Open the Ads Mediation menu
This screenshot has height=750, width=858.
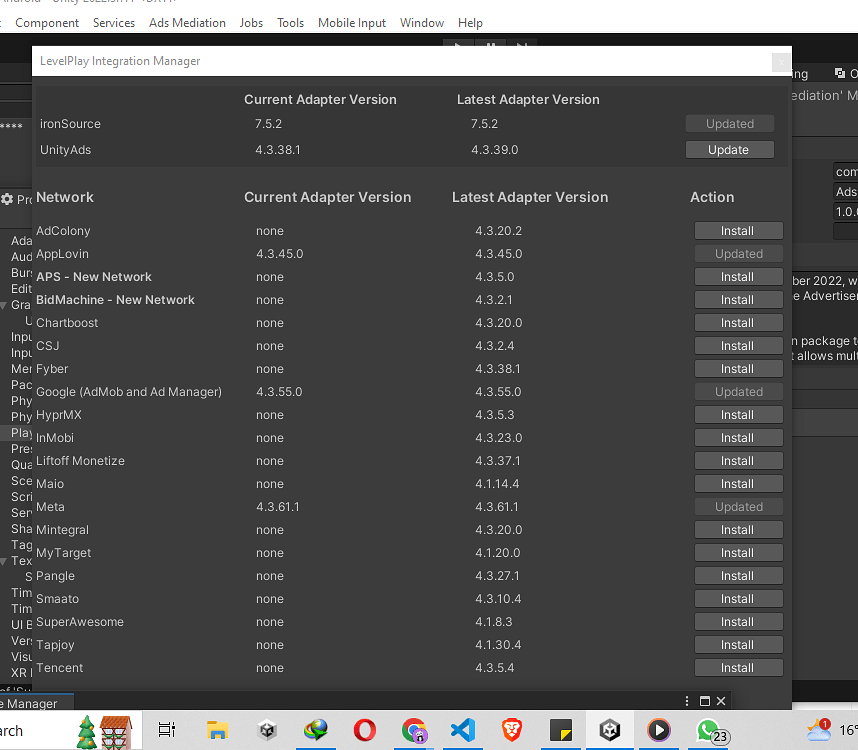187,22
